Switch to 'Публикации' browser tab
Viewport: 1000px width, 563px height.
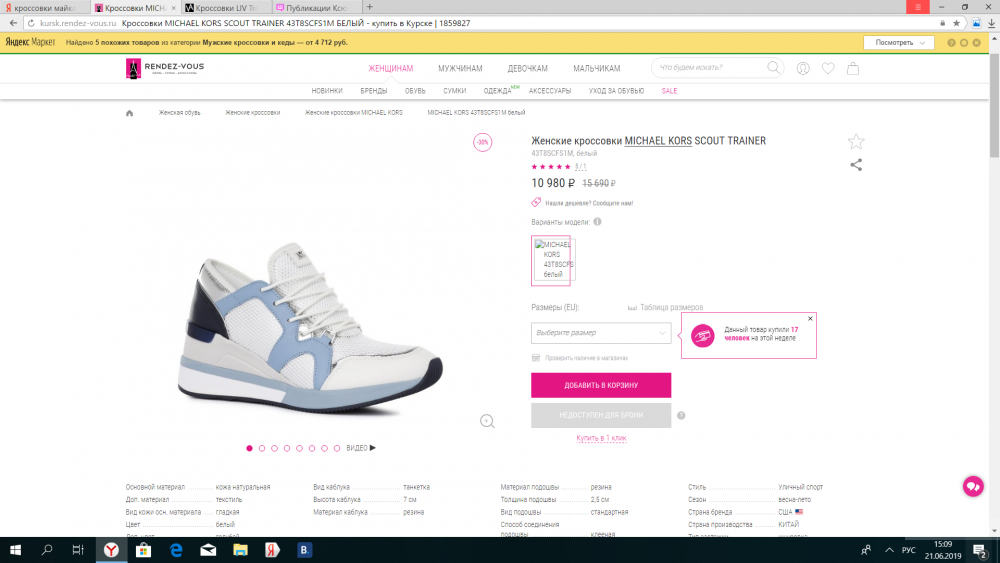(316, 8)
